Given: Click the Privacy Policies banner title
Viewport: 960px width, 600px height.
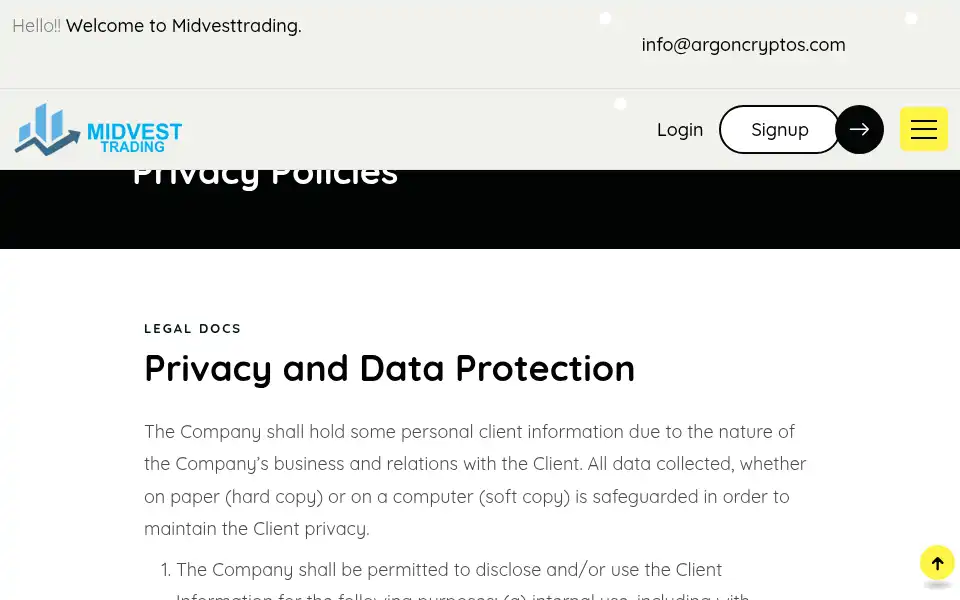Looking at the screenshot, I should pyautogui.click(x=265, y=176).
